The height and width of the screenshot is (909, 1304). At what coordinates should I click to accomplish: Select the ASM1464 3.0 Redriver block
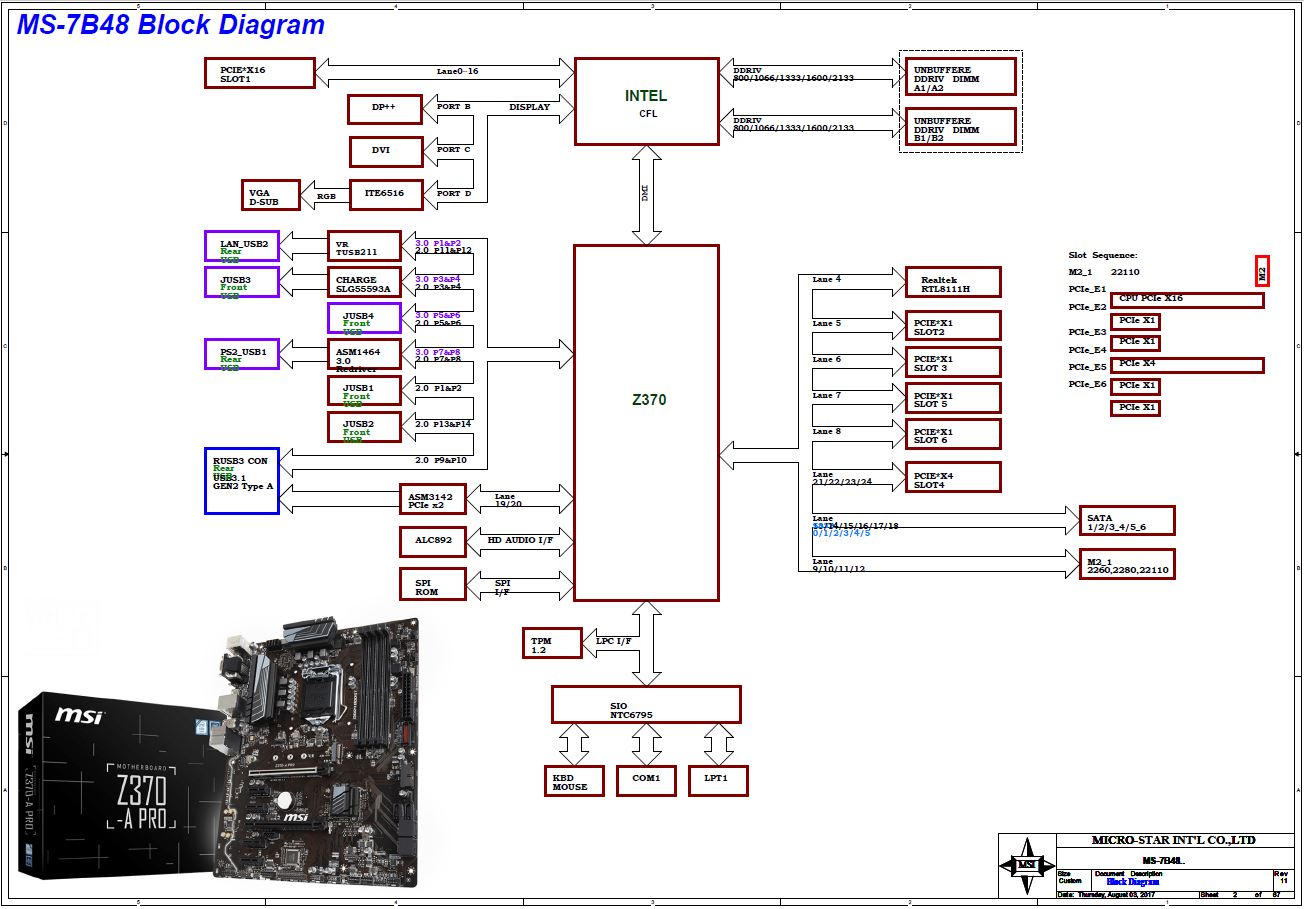tap(364, 355)
